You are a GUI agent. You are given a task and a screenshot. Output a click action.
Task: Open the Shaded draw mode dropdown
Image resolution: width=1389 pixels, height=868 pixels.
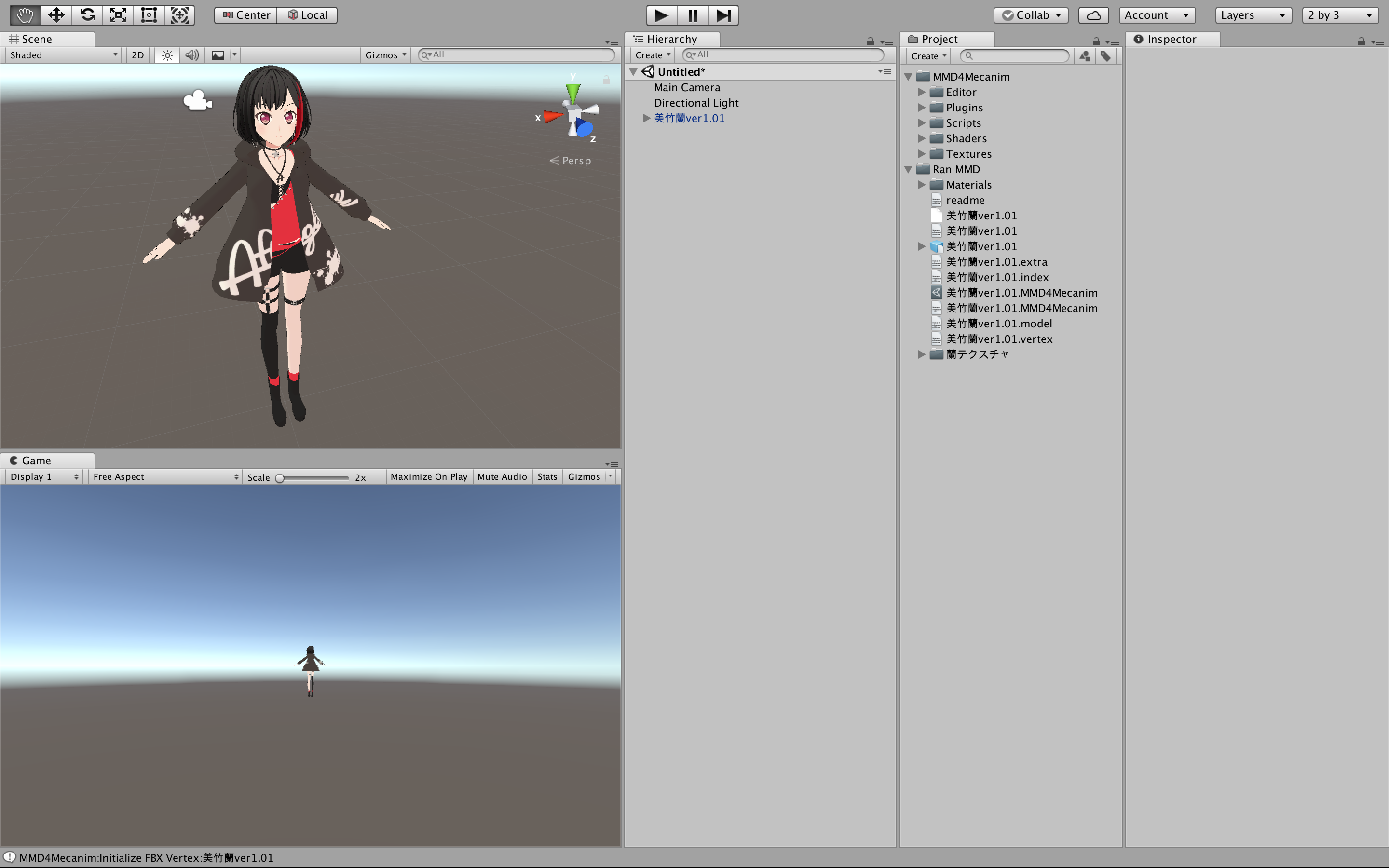(62, 54)
